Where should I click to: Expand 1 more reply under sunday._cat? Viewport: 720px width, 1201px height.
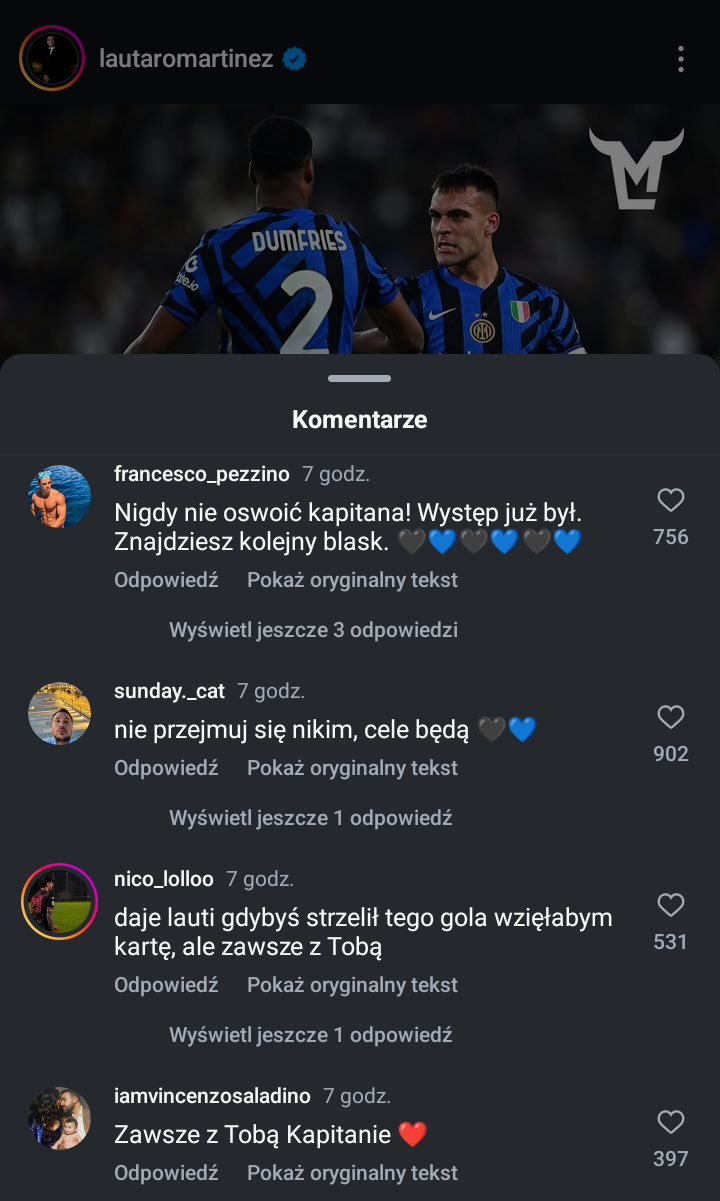click(310, 818)
